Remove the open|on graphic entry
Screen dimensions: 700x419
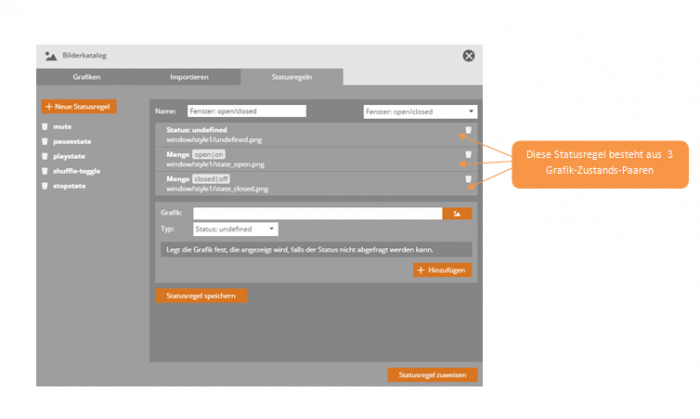467,155
